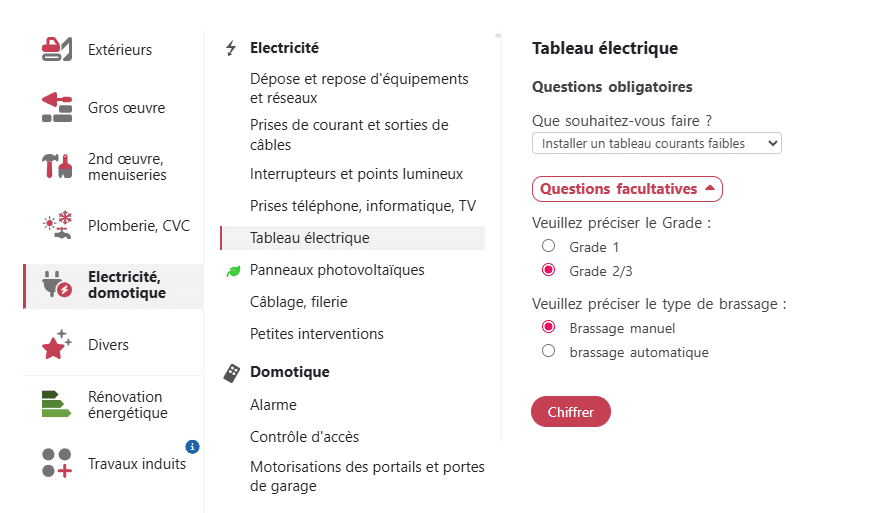
Task: Open the 'Que souhaitez-vous faire' dropdown
Action: (x=656, y=144)
